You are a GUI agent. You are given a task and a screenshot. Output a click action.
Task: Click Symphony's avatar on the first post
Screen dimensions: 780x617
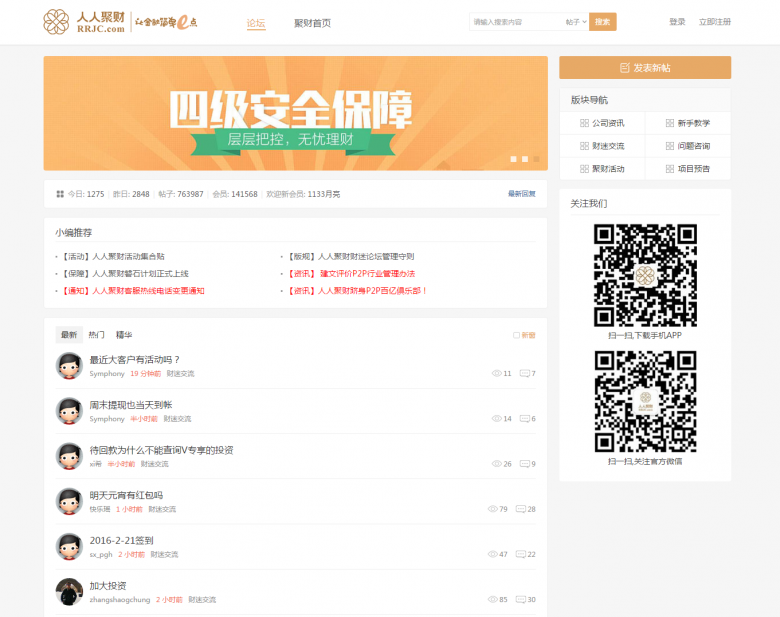[x=69, y=365]
